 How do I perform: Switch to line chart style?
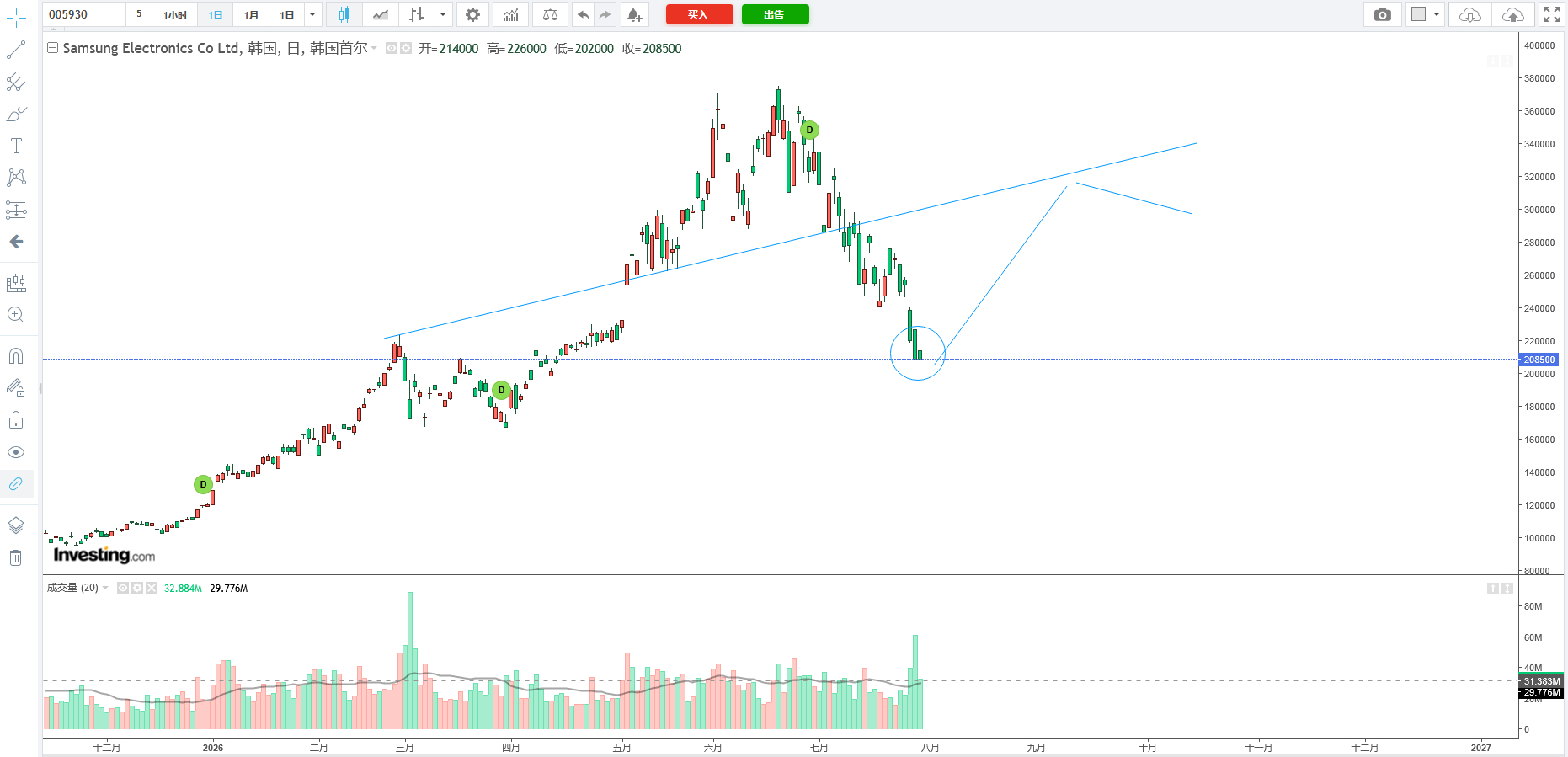pos(381,14)
